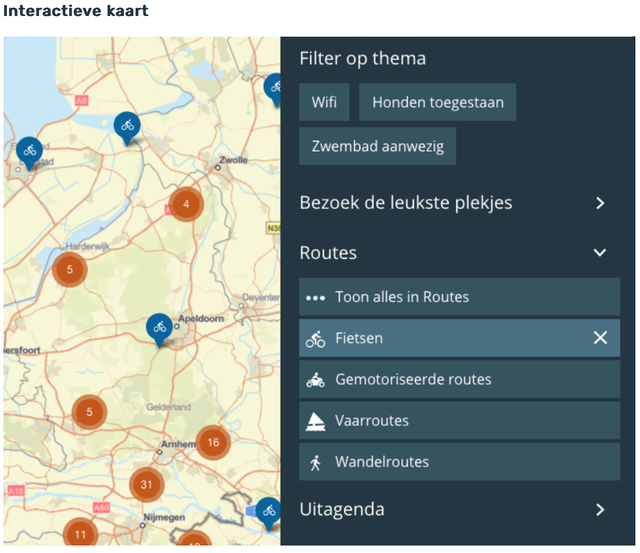This screenshot has height=553, width=640.
Task: Click the bicycle map pin near Apeldoorn
Action: click(x=159, y=327)
